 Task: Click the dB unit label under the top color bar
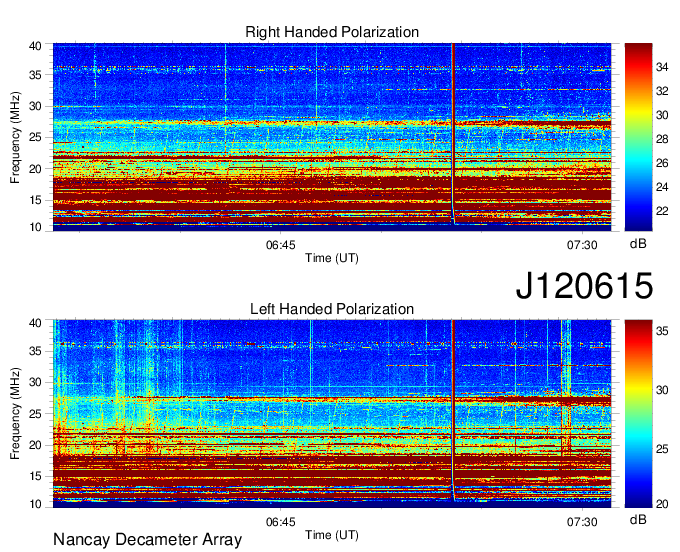[638, 244]
